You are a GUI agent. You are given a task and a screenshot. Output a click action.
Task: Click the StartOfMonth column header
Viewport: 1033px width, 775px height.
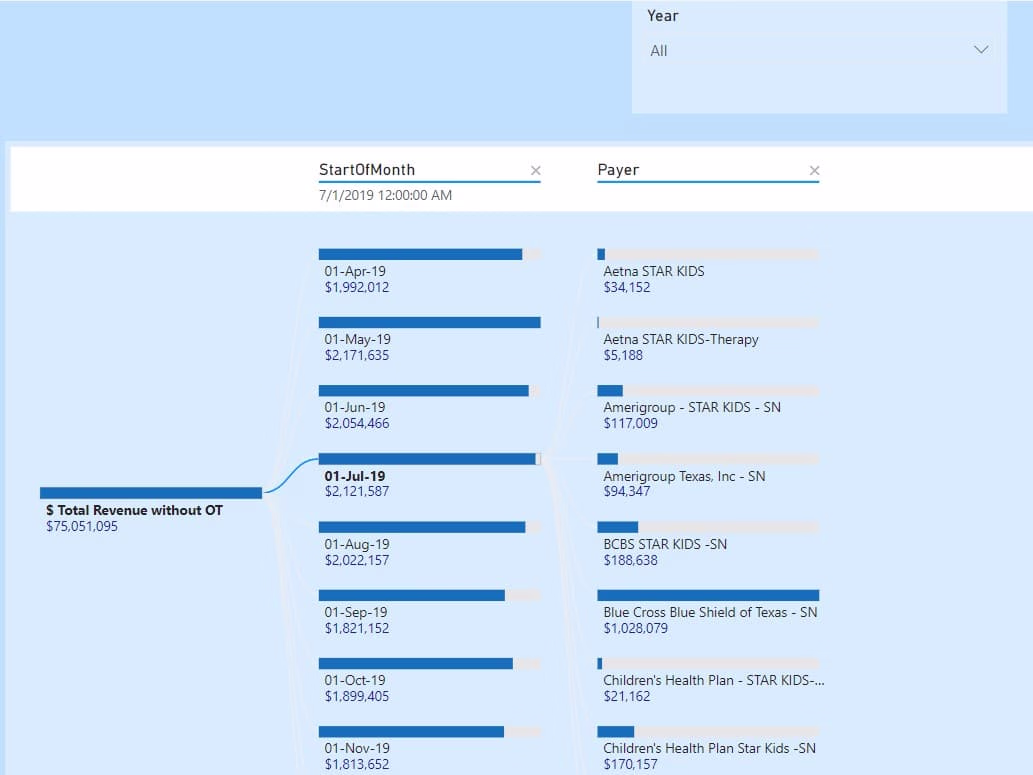tap(367, 170)
